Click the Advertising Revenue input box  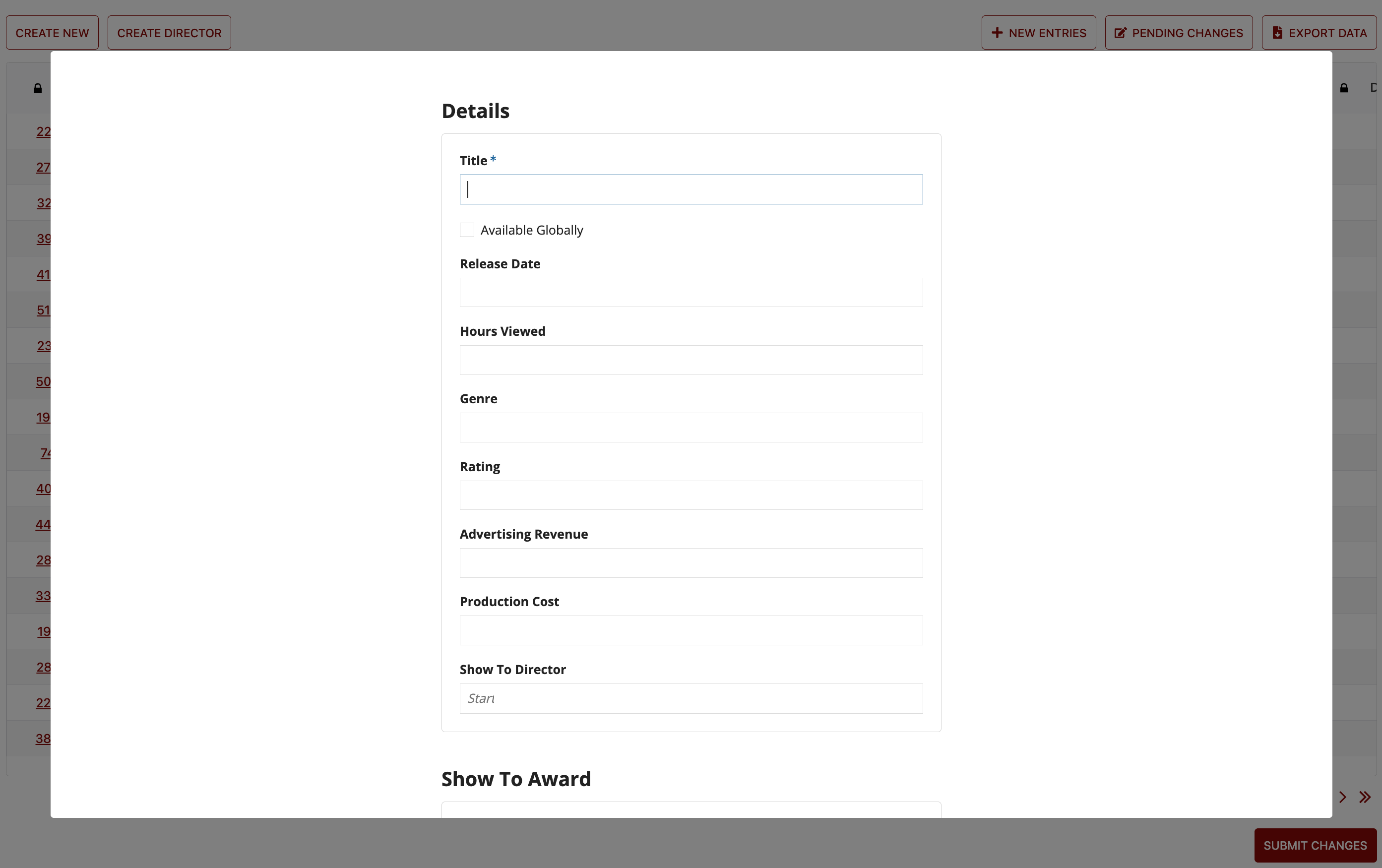point(691,563)
